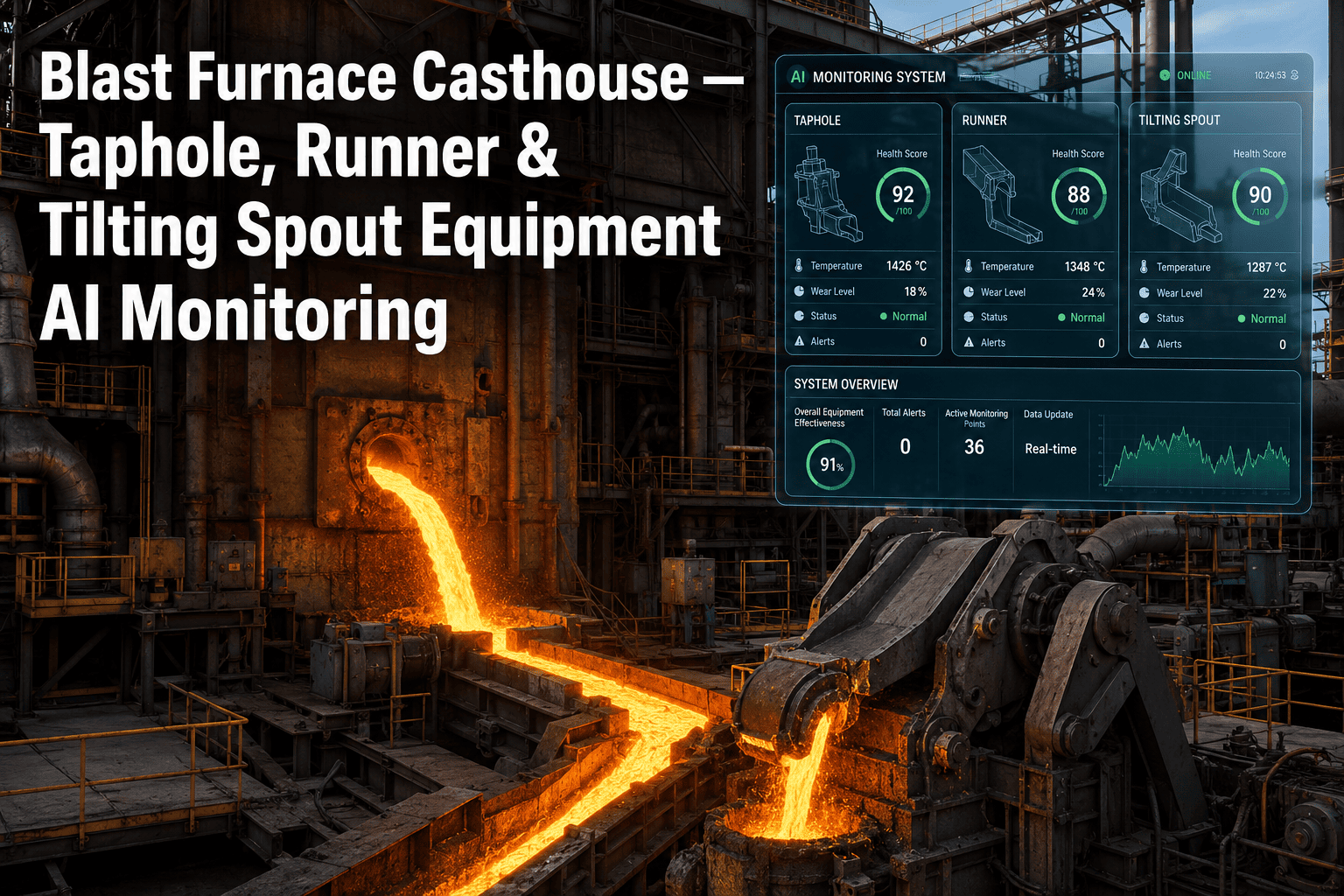
Task: Click the green ONLINE status indicator icon
Action: (x=1165, y=75)
